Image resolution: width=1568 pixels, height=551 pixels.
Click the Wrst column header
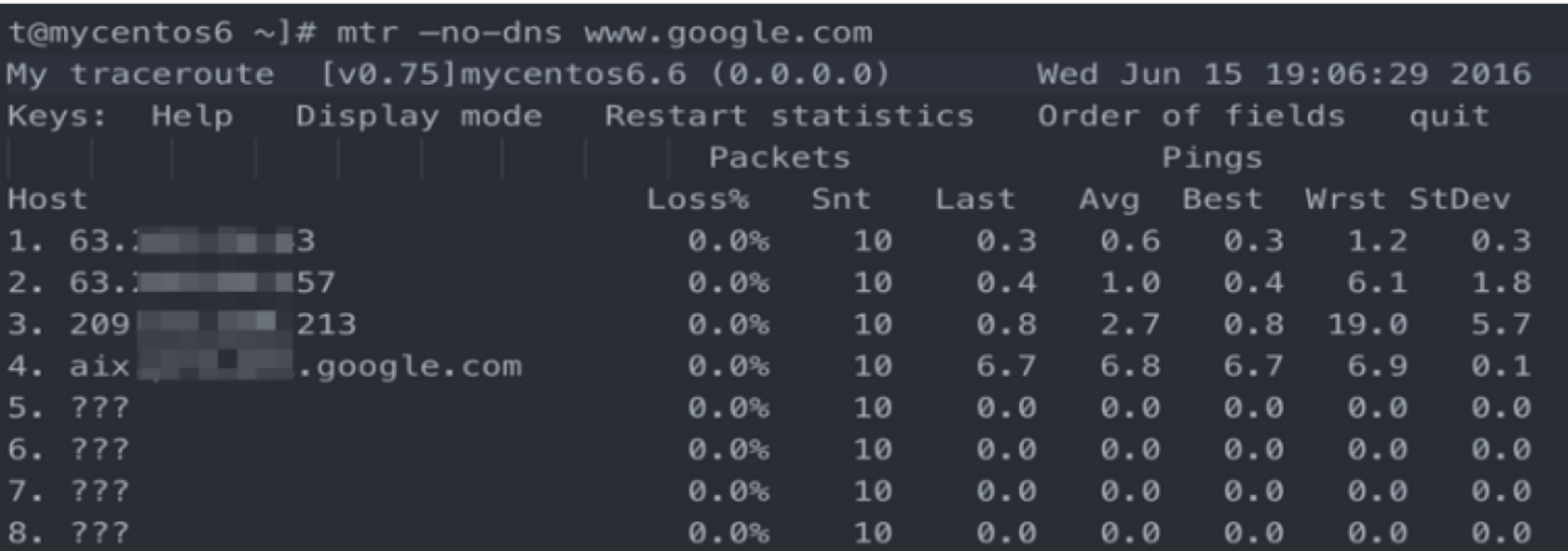pyautogui.click(x=1345, y=199)
